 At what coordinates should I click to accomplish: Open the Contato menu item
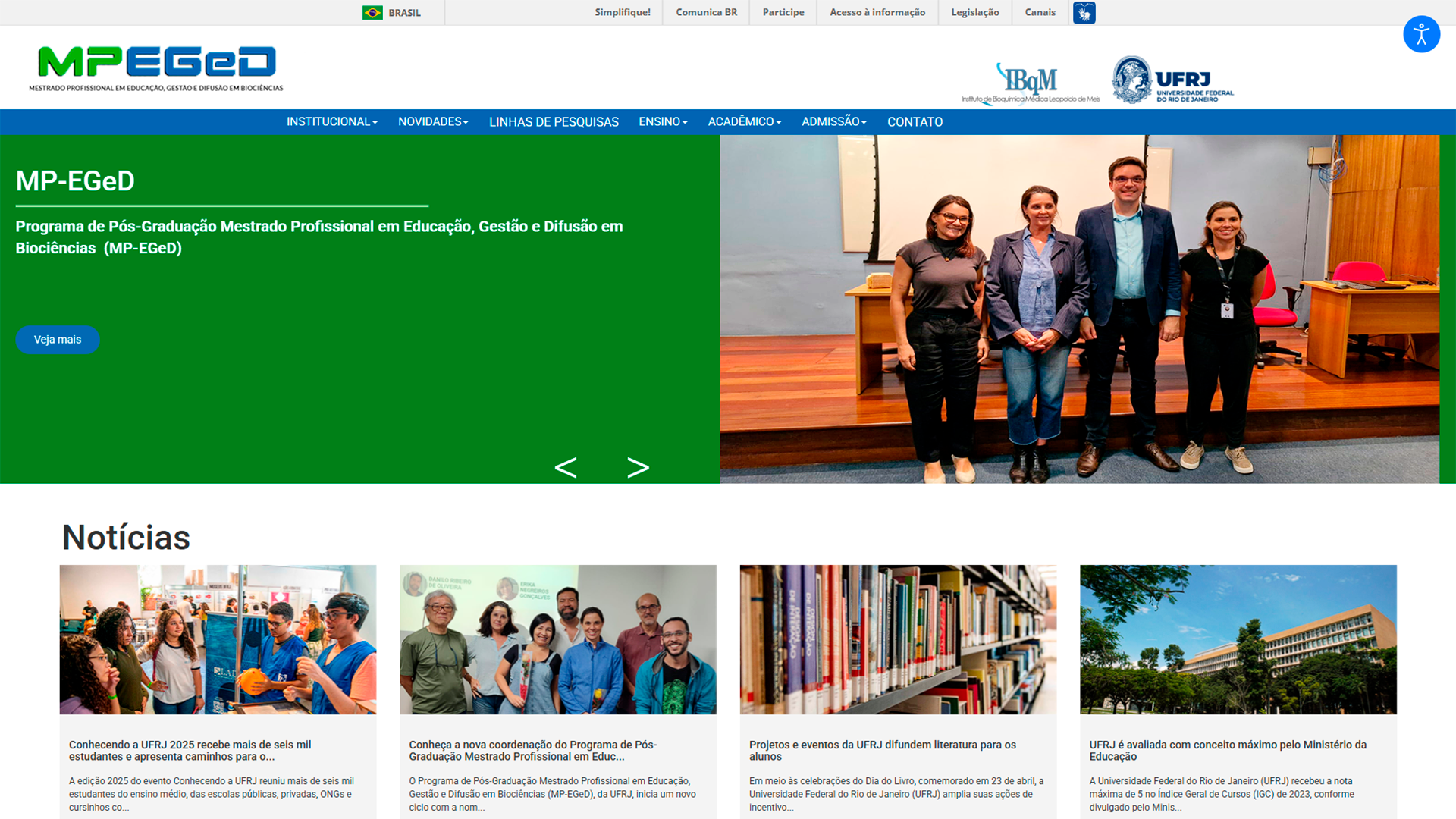pos(915,121)
